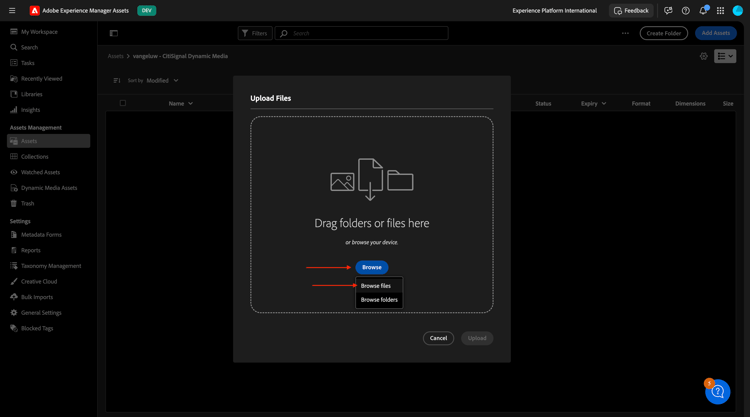Screen dimensions: 750x417
Task: Click the Size column header
Action: click(728, 103)
